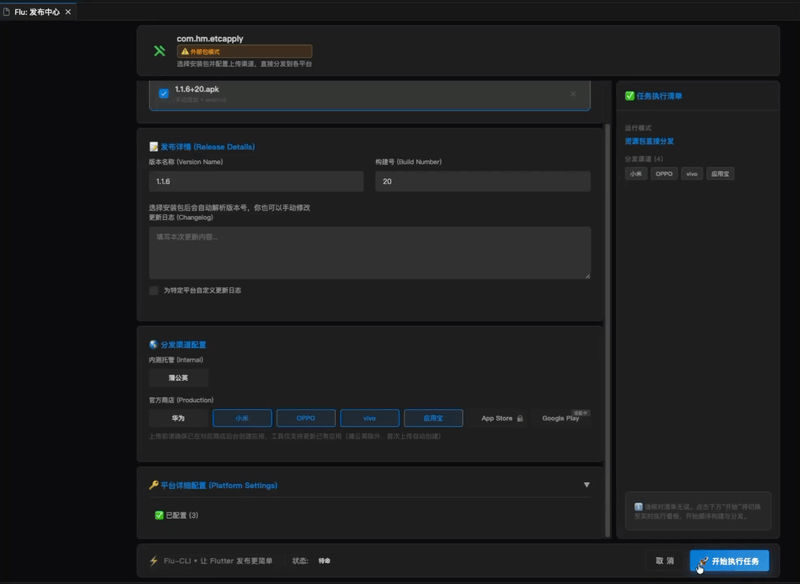Enable 为特定平台自定义更新日志 checkbox
The height and width of the screenshot is (584, 800).
coord(154,291)
